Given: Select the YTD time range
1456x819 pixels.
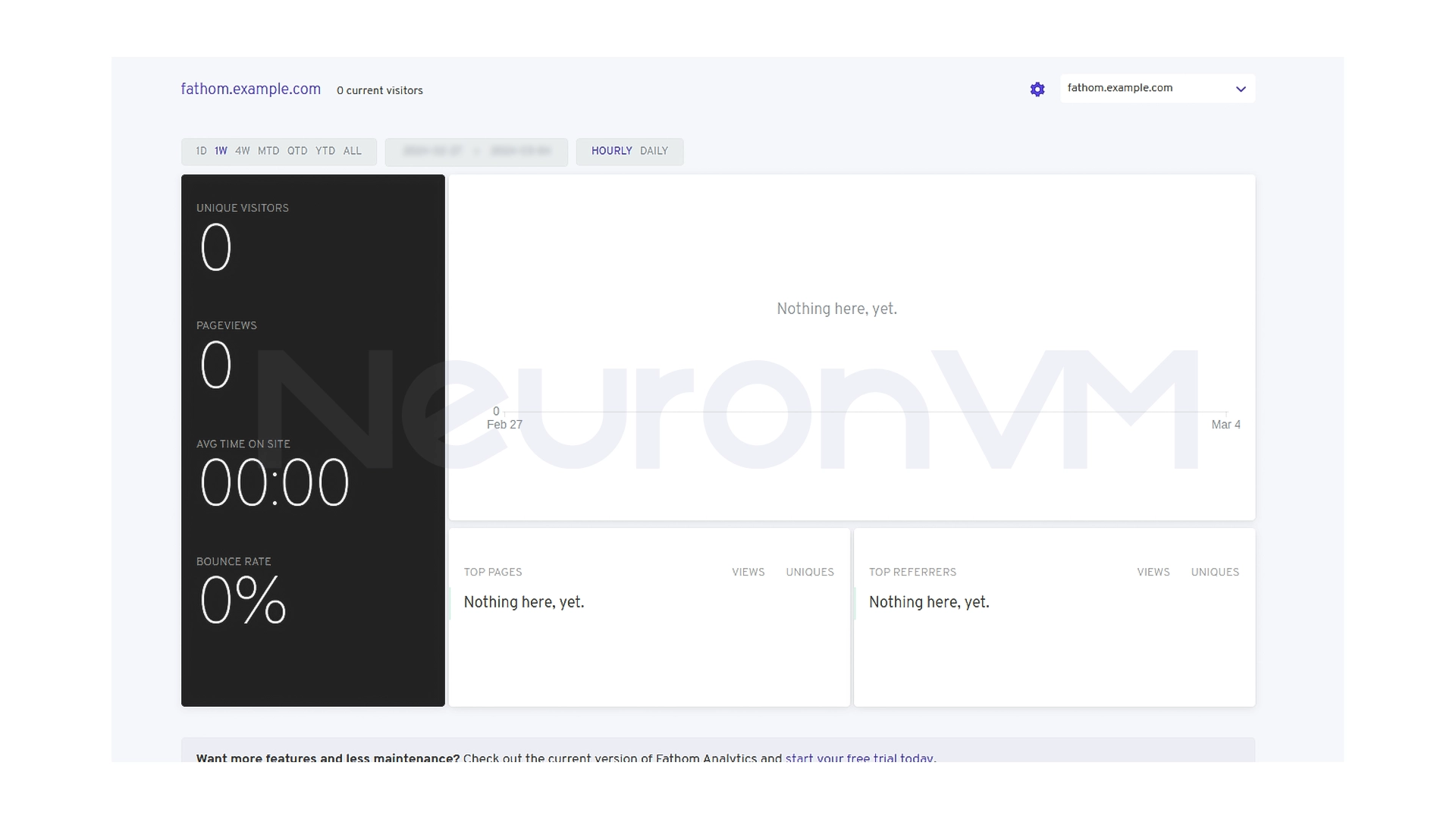Looking at the screenshot, I should point(325,151).
